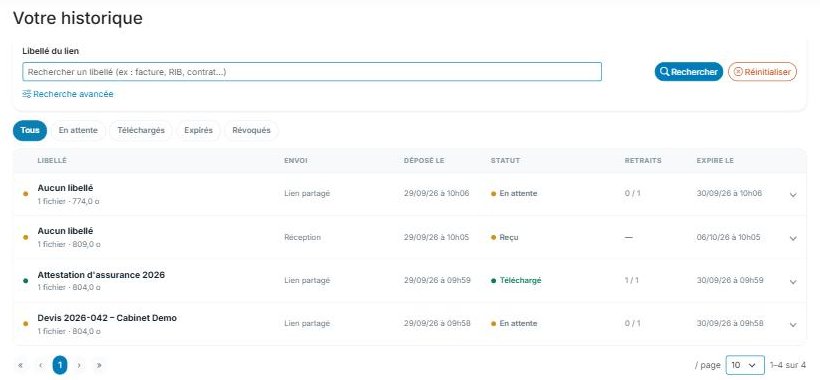
Task: Open the items per page dropdown
Action: point(745,365)
